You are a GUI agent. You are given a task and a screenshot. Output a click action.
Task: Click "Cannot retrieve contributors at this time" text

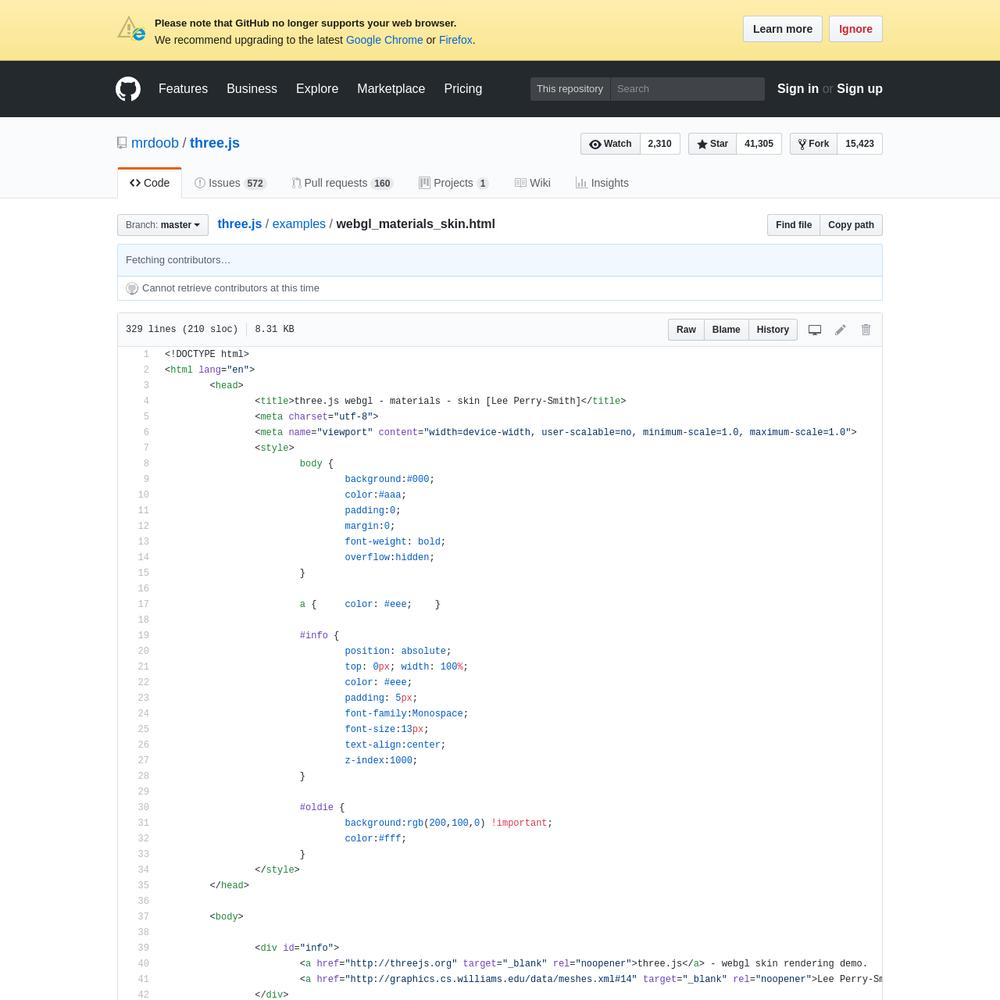pos(231,288)
